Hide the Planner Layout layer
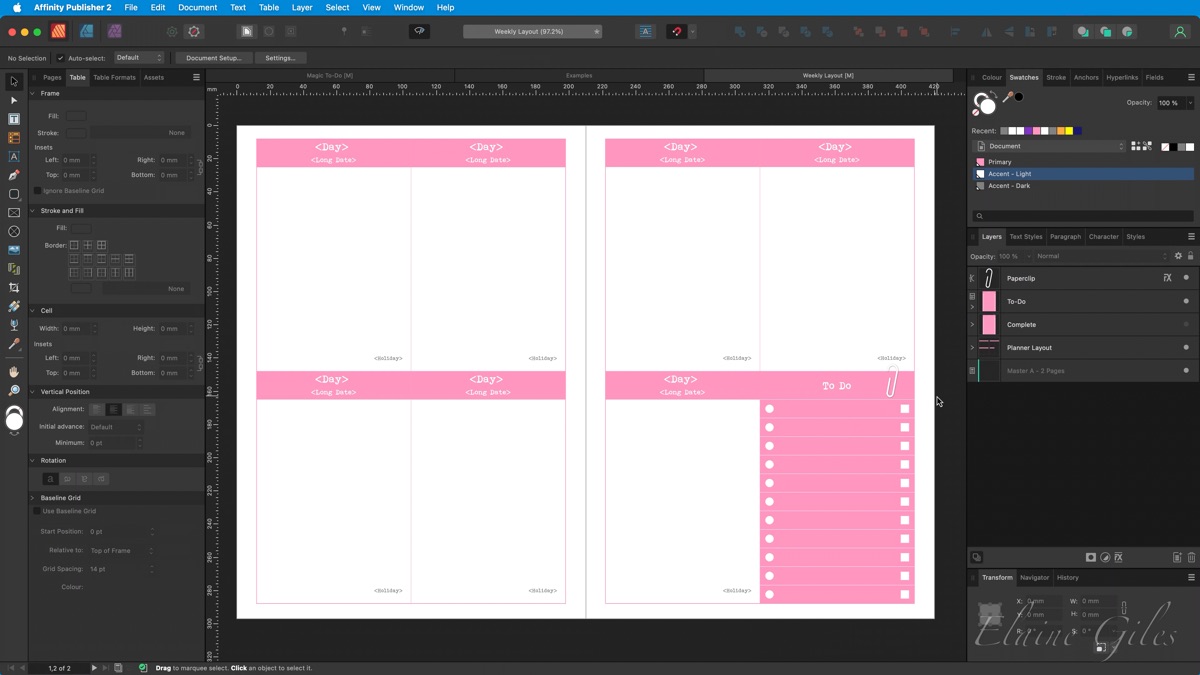This screenshot has height=675, width=1200. click(1186, 347)
